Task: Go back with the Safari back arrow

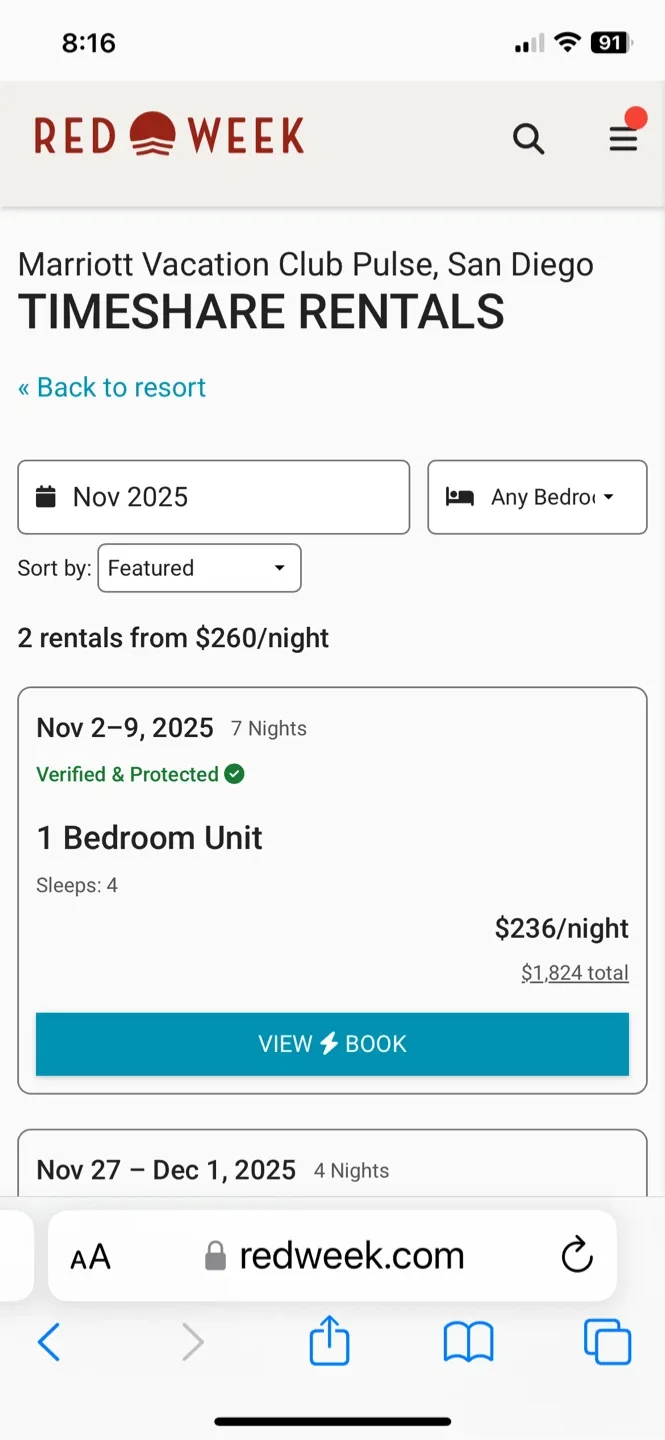Action: 49,1342
